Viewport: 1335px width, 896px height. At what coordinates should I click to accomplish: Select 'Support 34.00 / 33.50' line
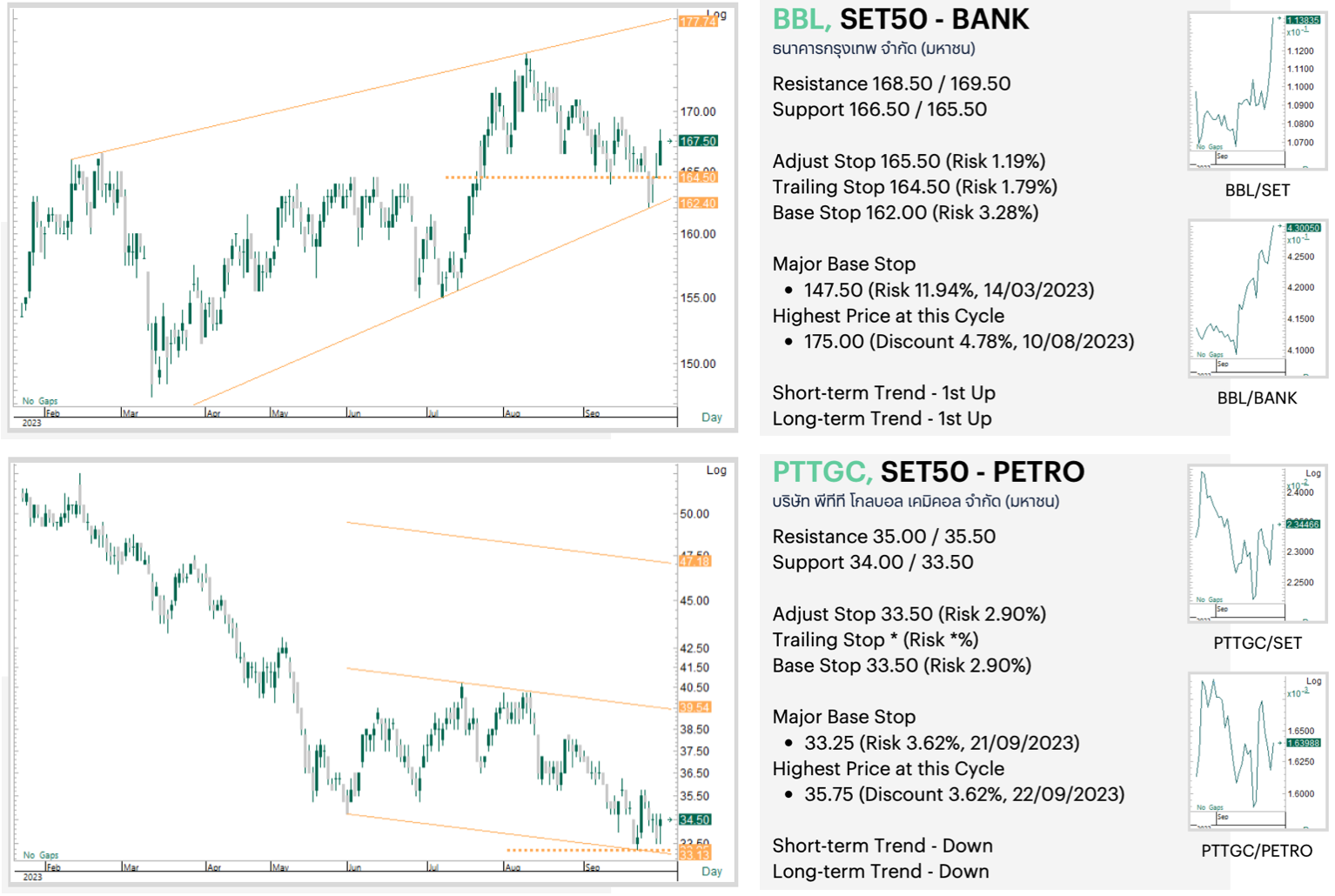click(x=873, y=563)
